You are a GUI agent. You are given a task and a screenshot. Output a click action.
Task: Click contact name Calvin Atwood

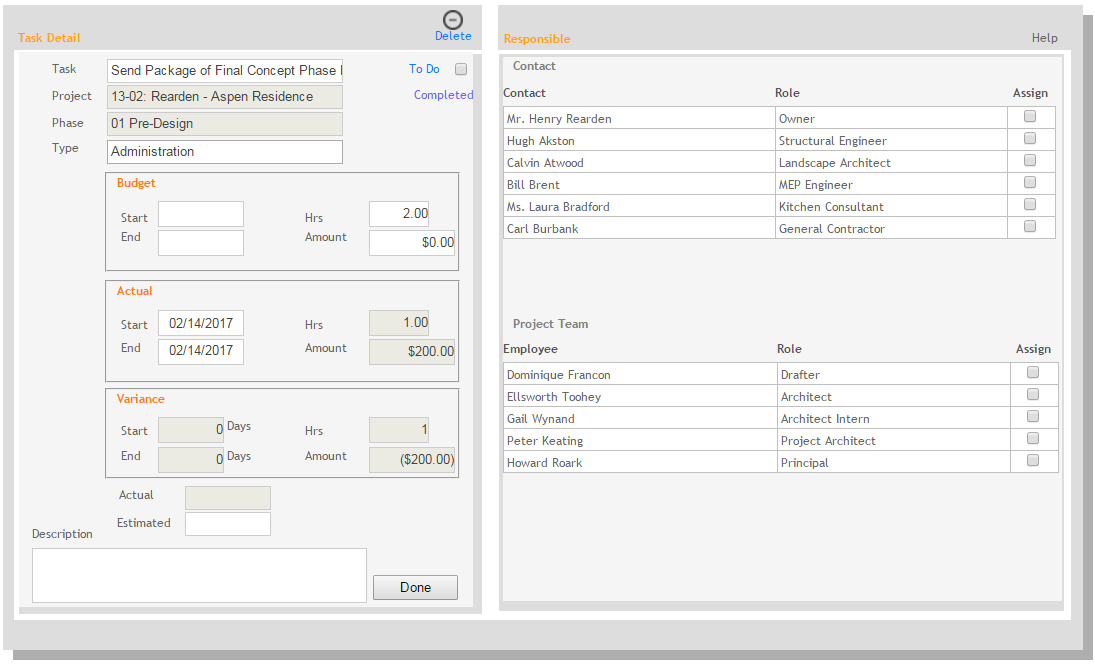coord(545,163)
